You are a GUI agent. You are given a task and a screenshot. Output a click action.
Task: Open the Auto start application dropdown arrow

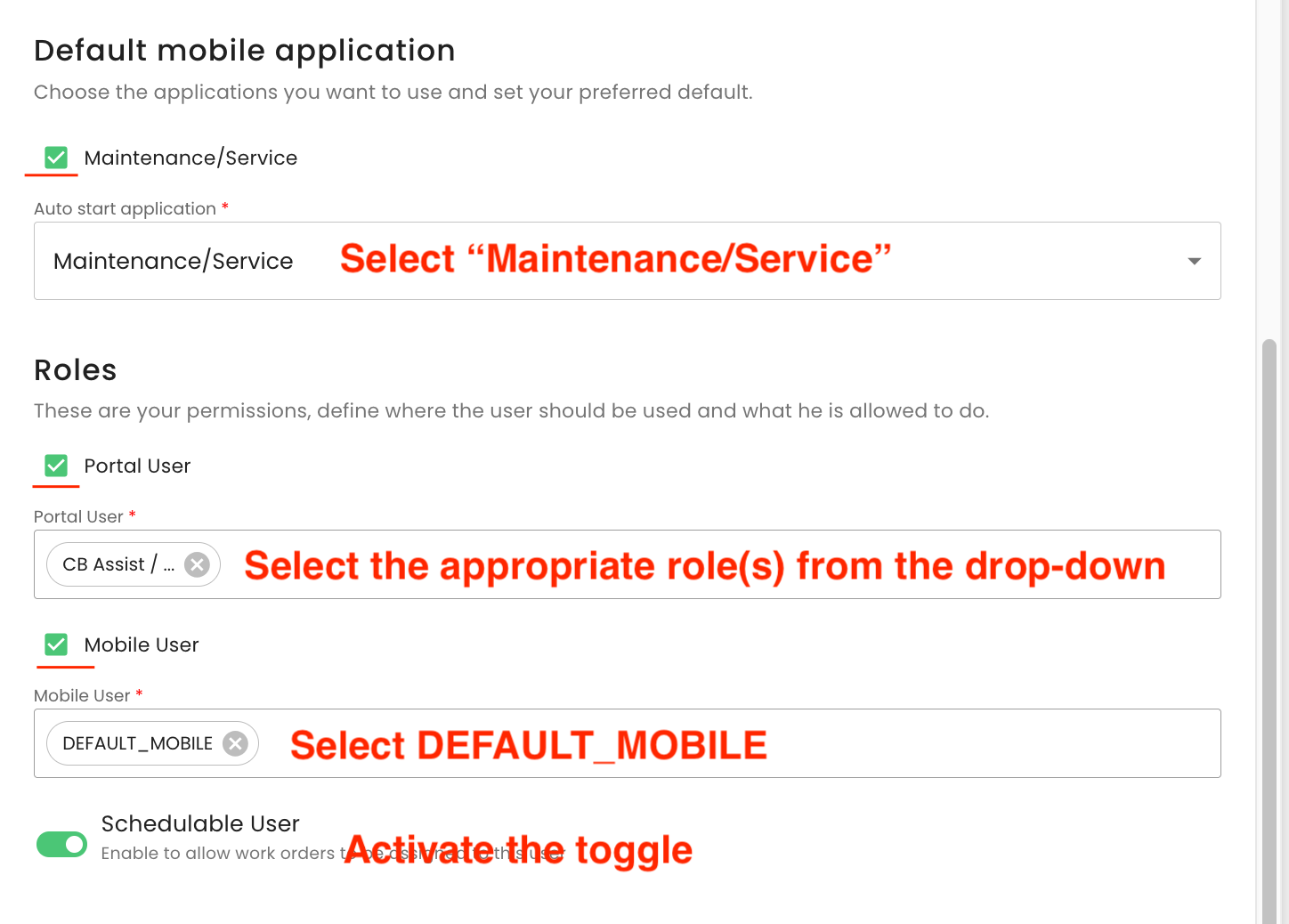click(1194, 261)
